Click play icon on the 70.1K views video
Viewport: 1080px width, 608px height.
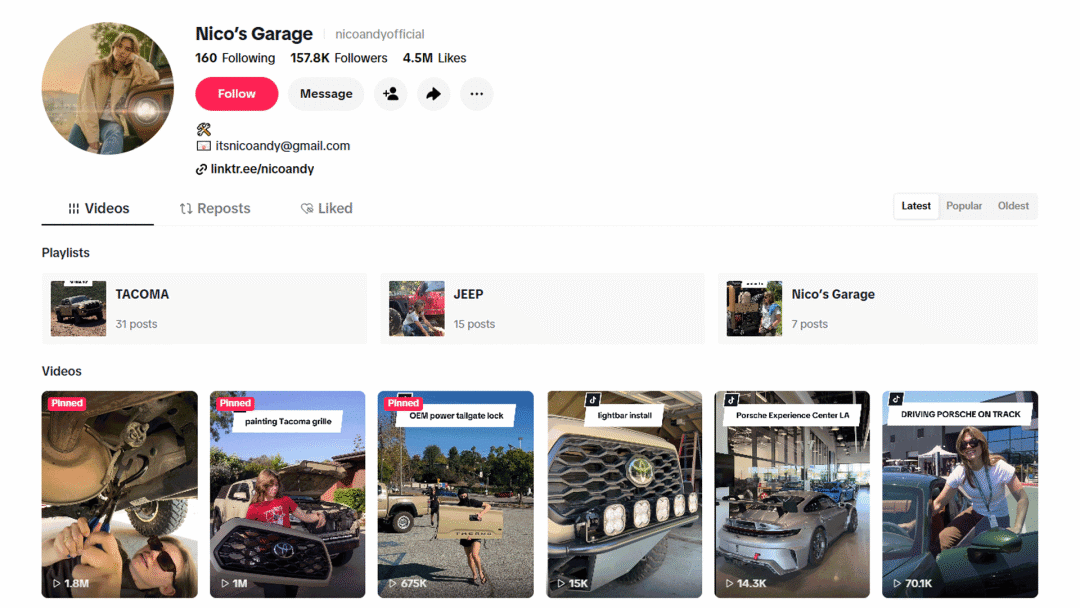tap(897, 583)
